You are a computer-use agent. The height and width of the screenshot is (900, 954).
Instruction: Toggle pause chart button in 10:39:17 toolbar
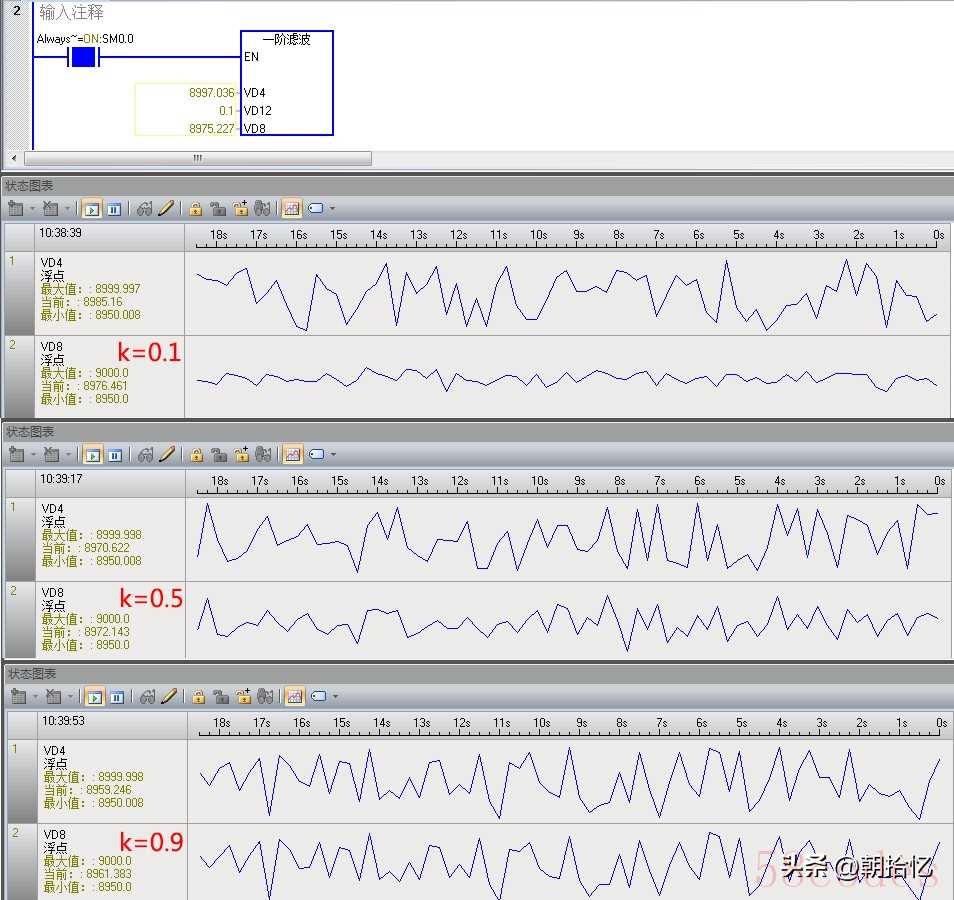point(115,455)
